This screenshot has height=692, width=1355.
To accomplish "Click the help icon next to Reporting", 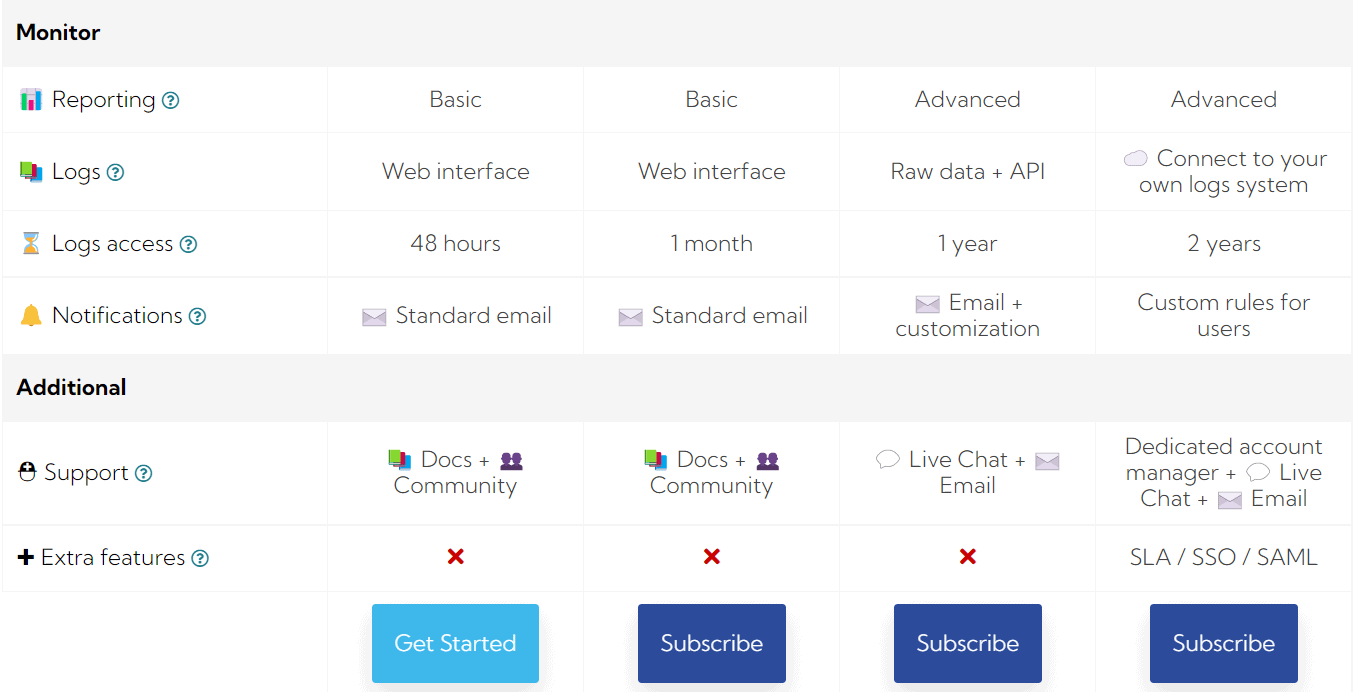I will point(171,100).
